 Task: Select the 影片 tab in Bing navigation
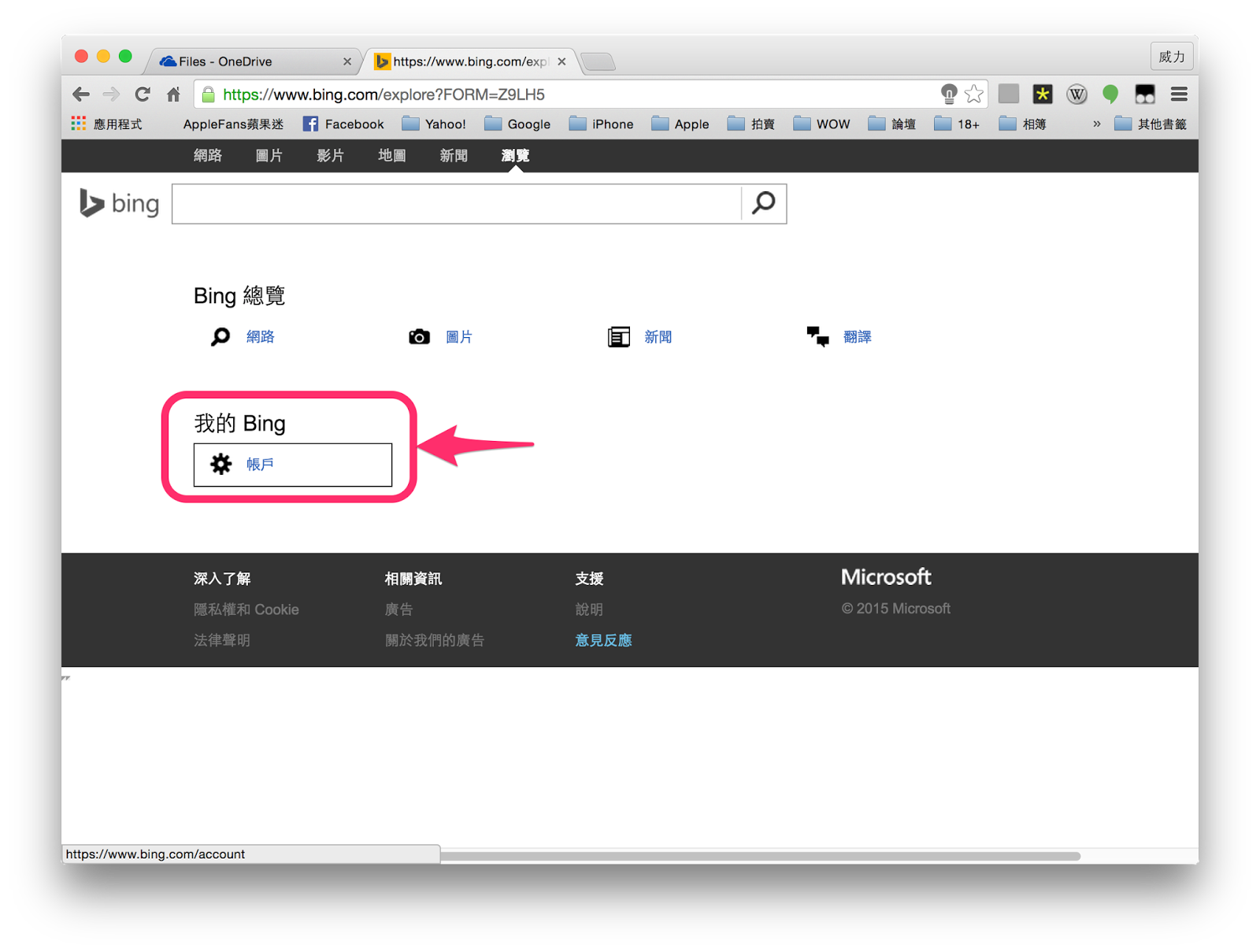(330, 155)
